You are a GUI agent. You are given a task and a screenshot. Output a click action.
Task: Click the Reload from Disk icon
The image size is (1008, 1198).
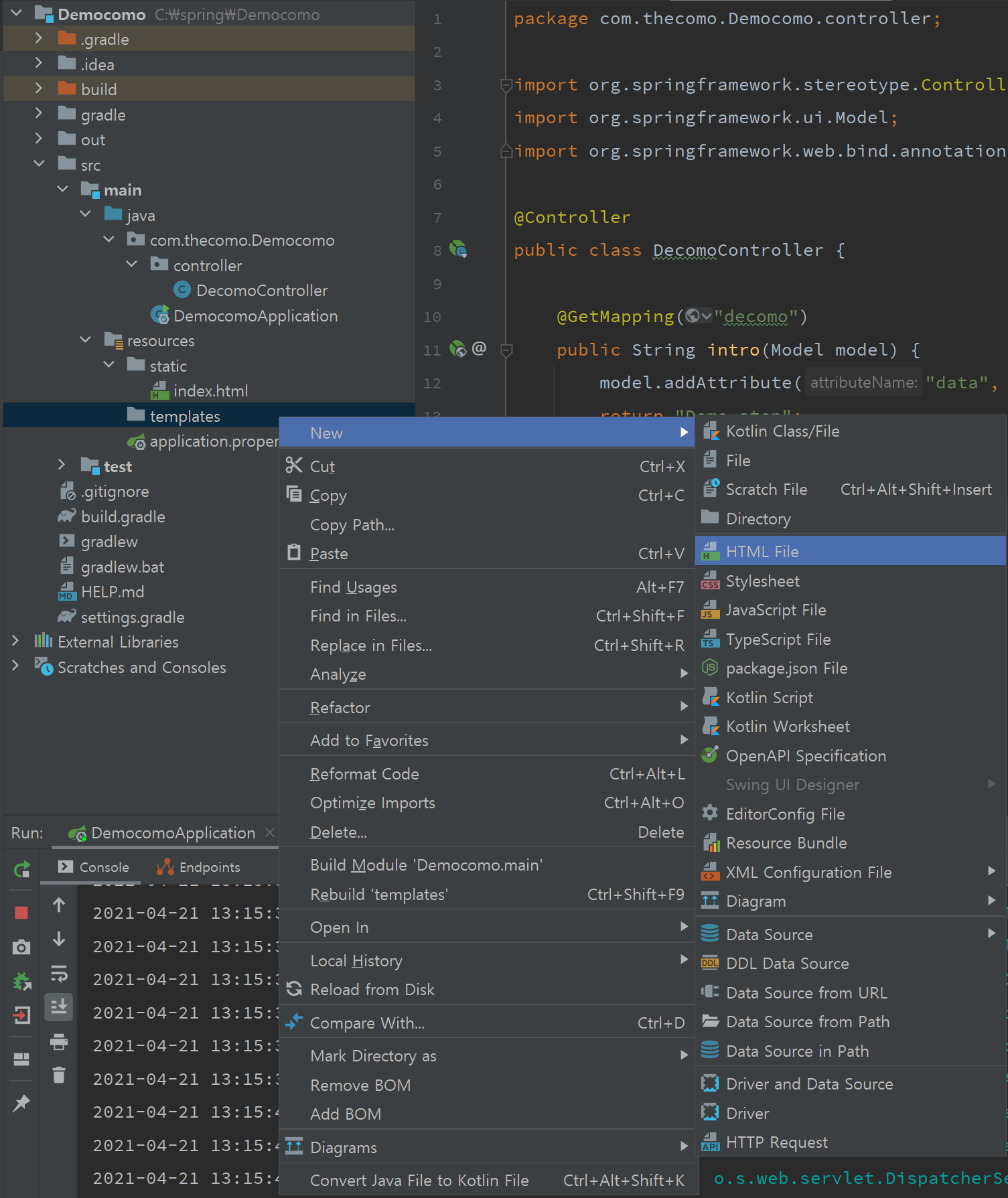point(294,989)
